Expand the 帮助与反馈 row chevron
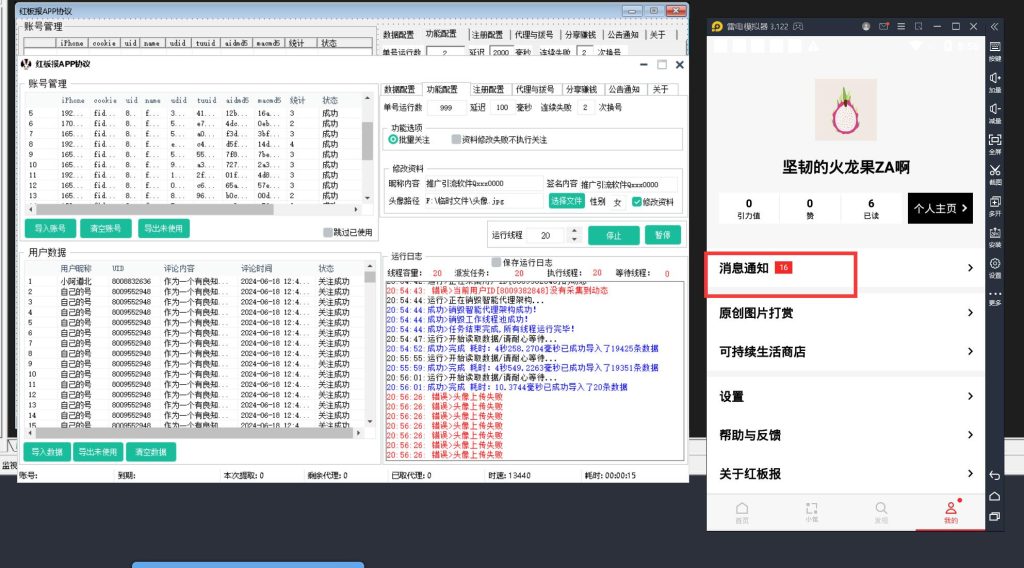 970,435
